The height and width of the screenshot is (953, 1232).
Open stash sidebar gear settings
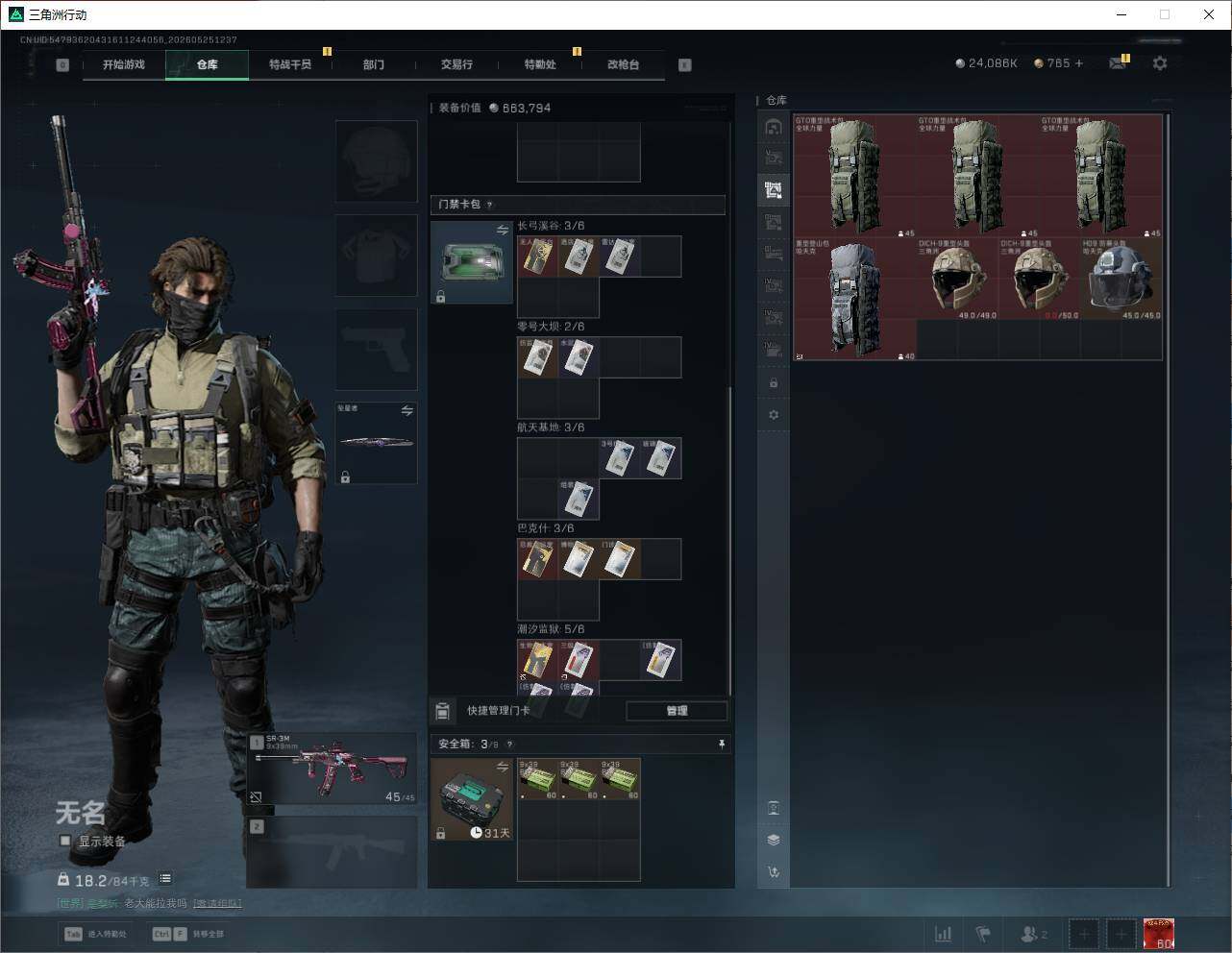(x=774, y=415)
